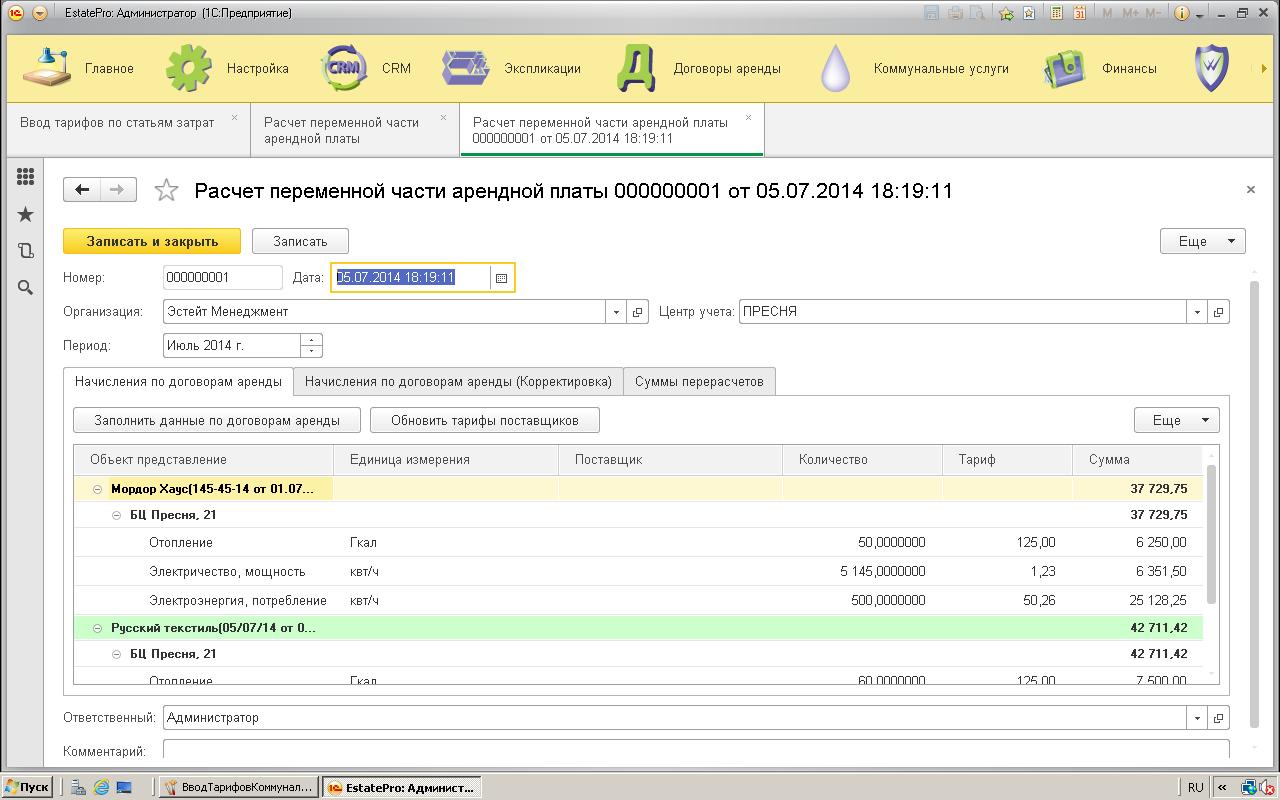Click the Internet Explorer quick launch icon
Screen dimensions: 1280x800
pos(101,787)
